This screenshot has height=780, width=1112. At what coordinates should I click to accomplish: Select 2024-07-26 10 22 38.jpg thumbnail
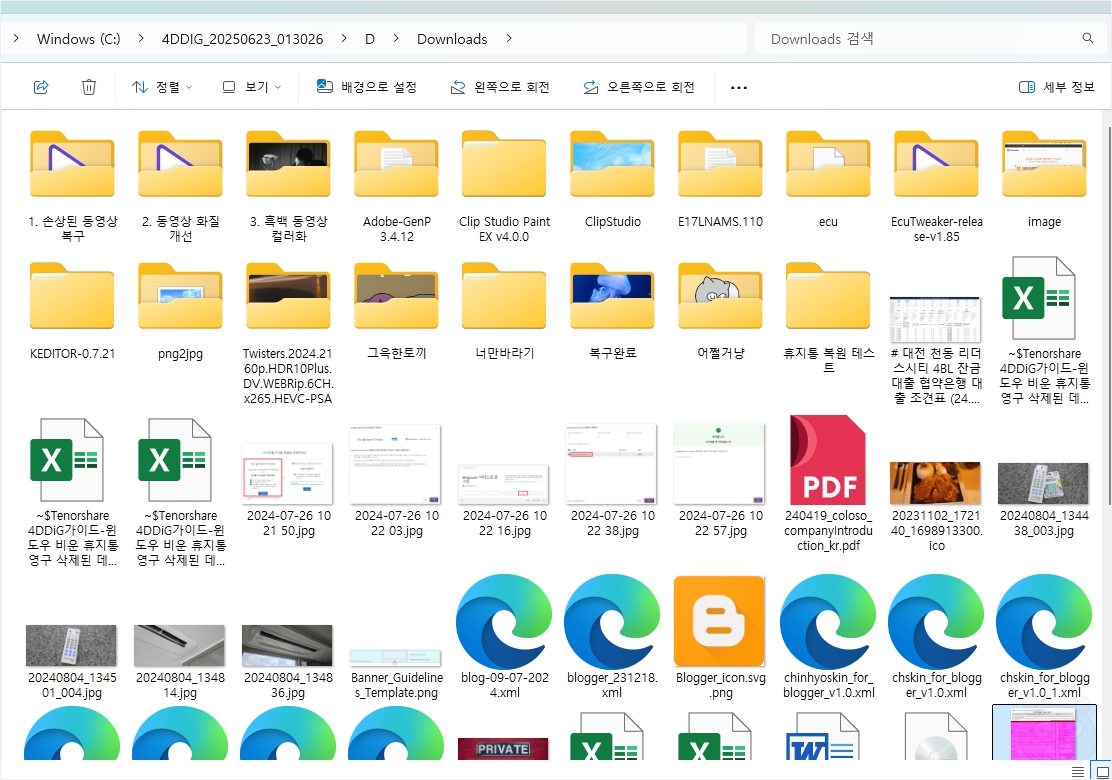[613, 464]
